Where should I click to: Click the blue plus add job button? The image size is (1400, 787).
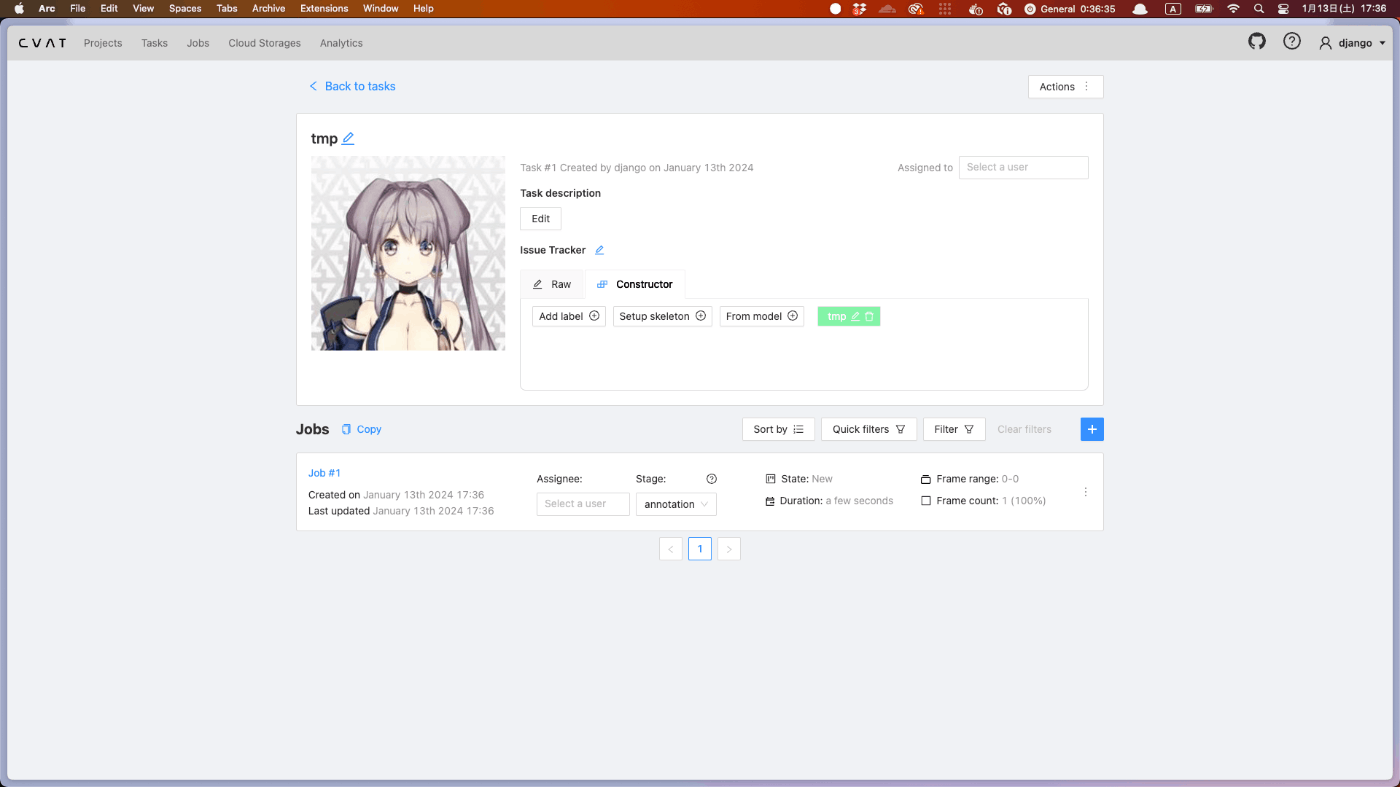pyautogui.click(x=1092, y=429)
